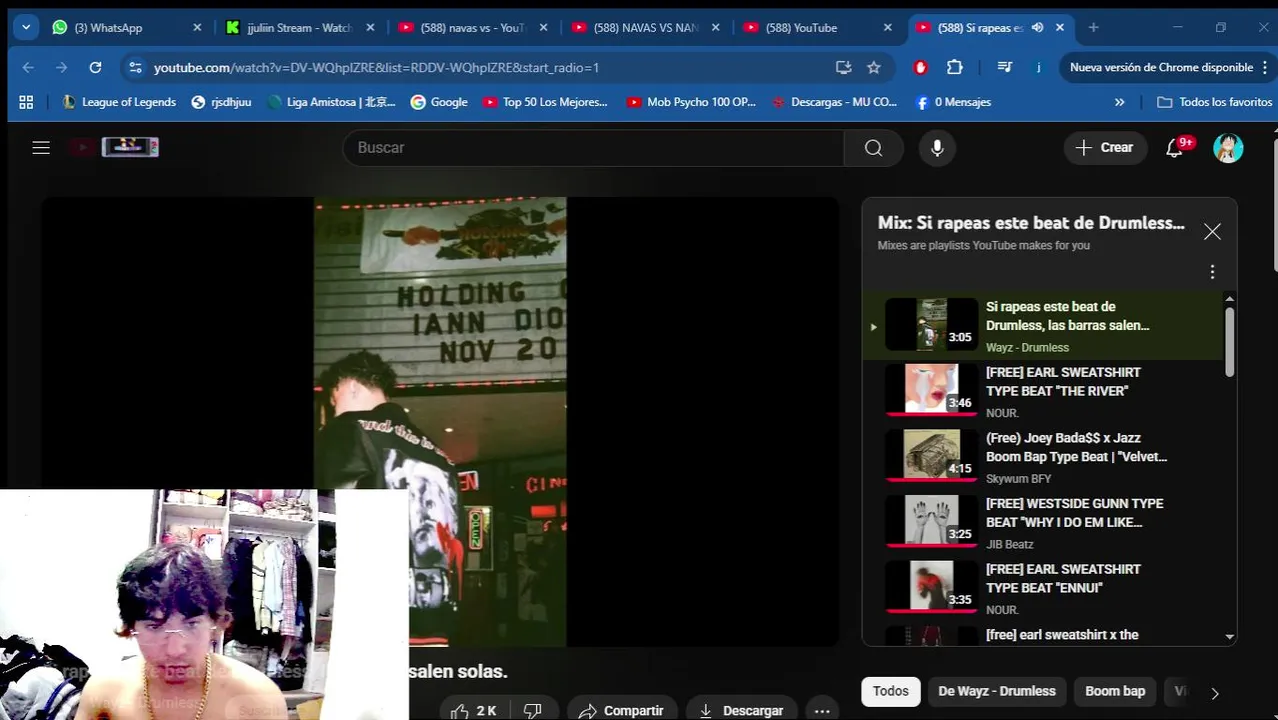The image size is (1278, 720).
Task: Open site information icon in address bar
Action: pos(134,67)
